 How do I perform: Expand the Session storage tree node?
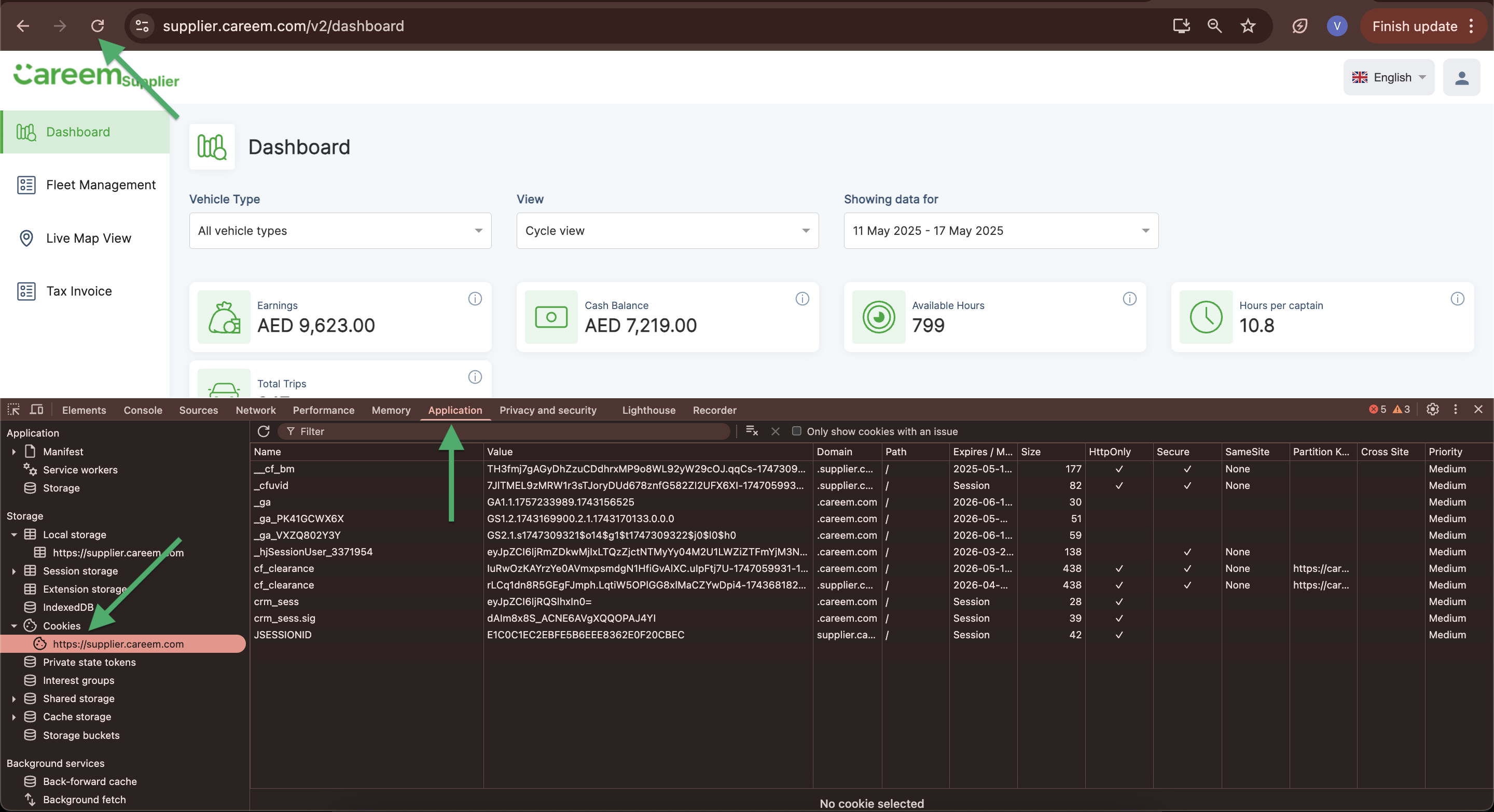tap(13, 571)
